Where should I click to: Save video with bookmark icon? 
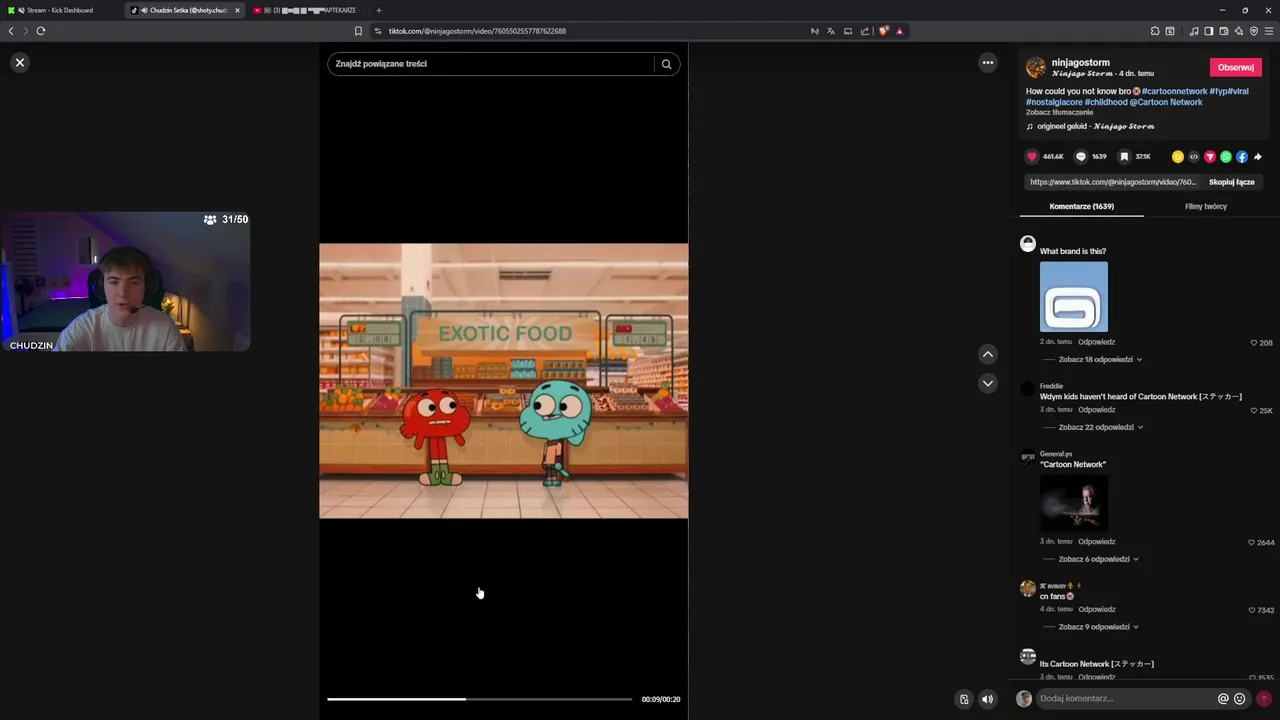point(1124,157)
